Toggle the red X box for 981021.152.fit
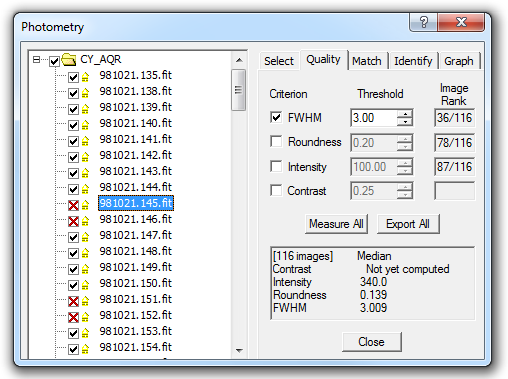508x379 pixels. [x=73, y=317]
